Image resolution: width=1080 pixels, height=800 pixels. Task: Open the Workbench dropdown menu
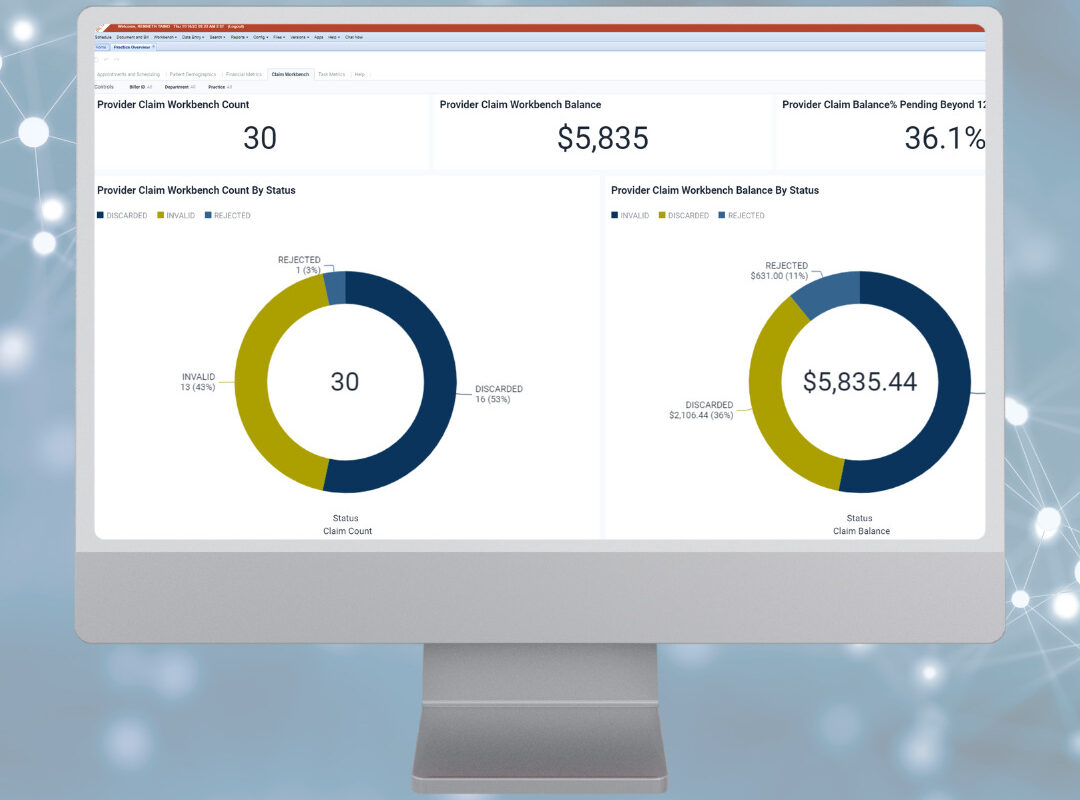click(165, 37)
